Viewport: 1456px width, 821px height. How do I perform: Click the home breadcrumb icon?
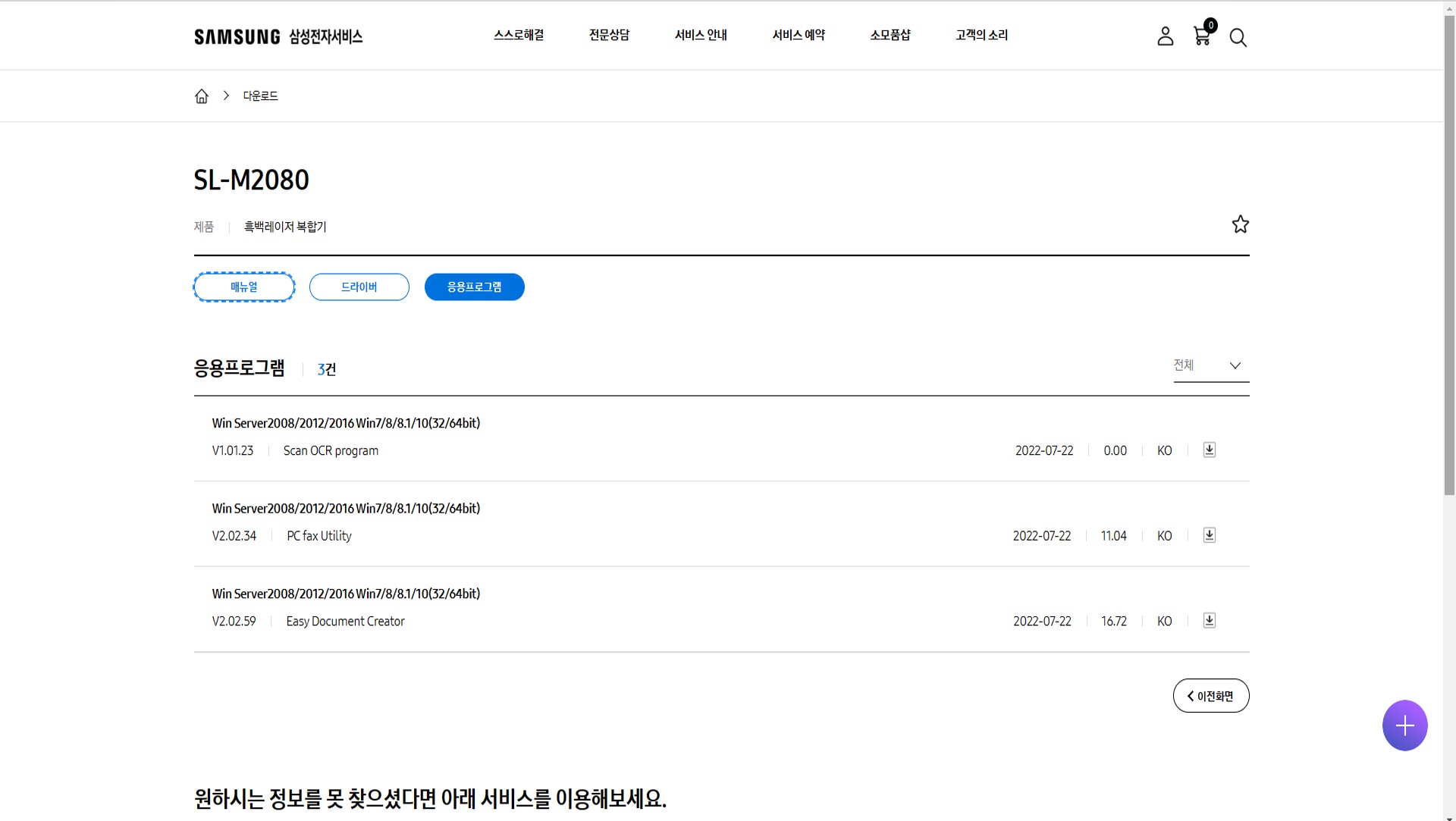[x=201, y=96]
